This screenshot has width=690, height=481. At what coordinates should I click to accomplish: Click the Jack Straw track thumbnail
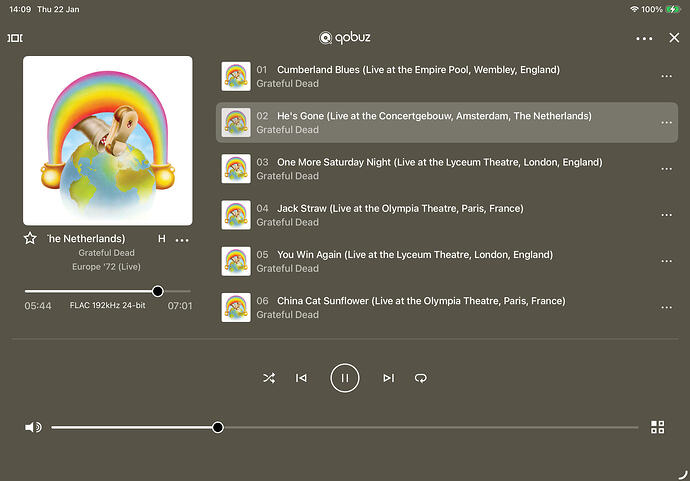tap(236, 215)
